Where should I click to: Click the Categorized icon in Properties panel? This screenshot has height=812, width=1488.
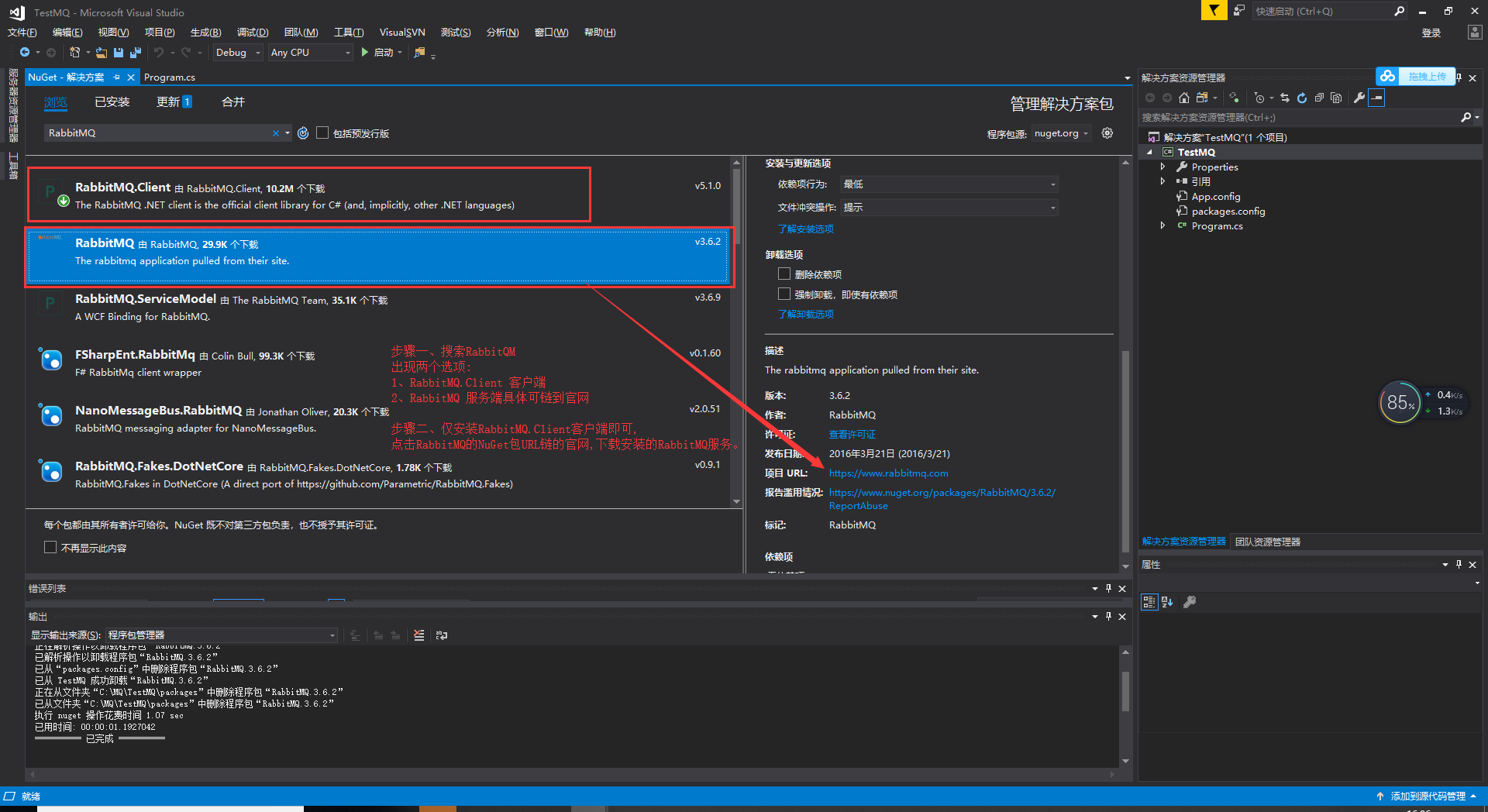click(1149, 602)
